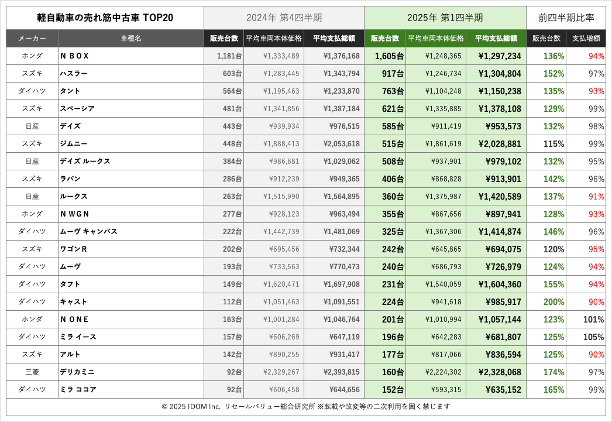Click the sales count '152台'
This screenshot has width=612, height=422.
point(393,390)
